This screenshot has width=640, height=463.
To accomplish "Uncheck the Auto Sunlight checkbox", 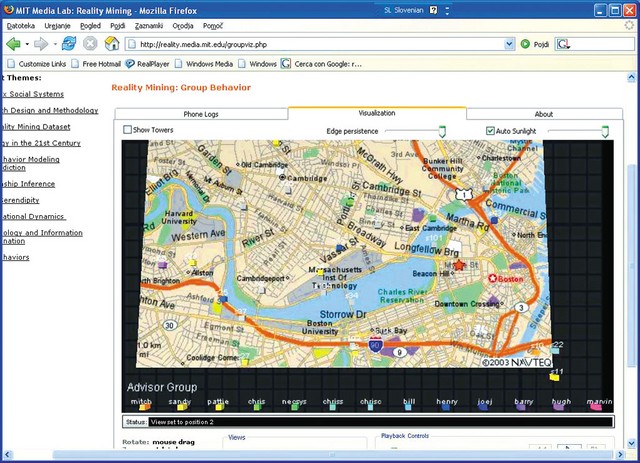I will coord(490,131).
